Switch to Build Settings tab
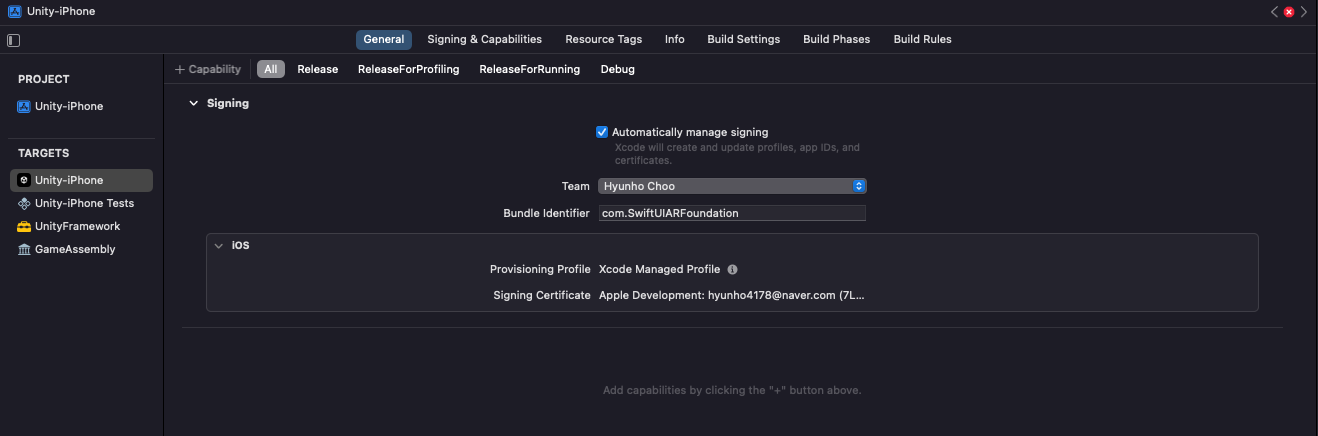The height and width of the screenshot is (436, 1318). point(743,39)
